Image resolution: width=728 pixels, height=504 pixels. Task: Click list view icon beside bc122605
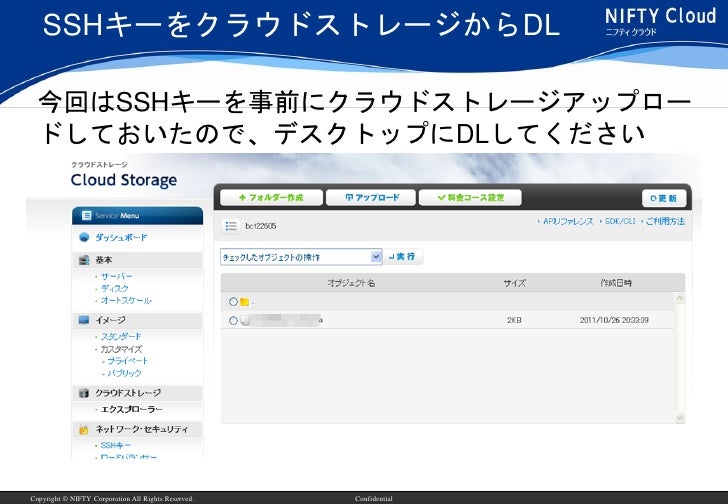tap(231, 226)
